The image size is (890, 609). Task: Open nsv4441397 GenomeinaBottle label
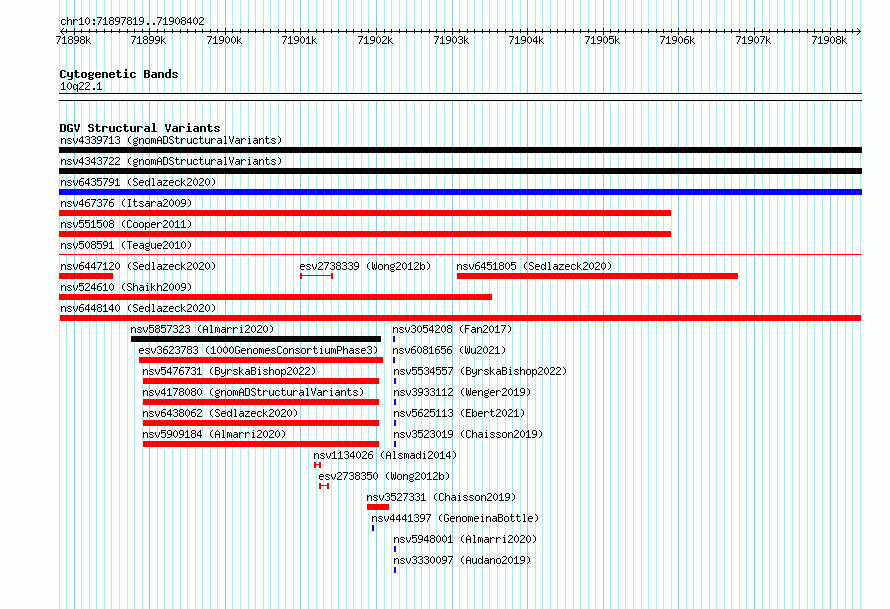point(455,518)
